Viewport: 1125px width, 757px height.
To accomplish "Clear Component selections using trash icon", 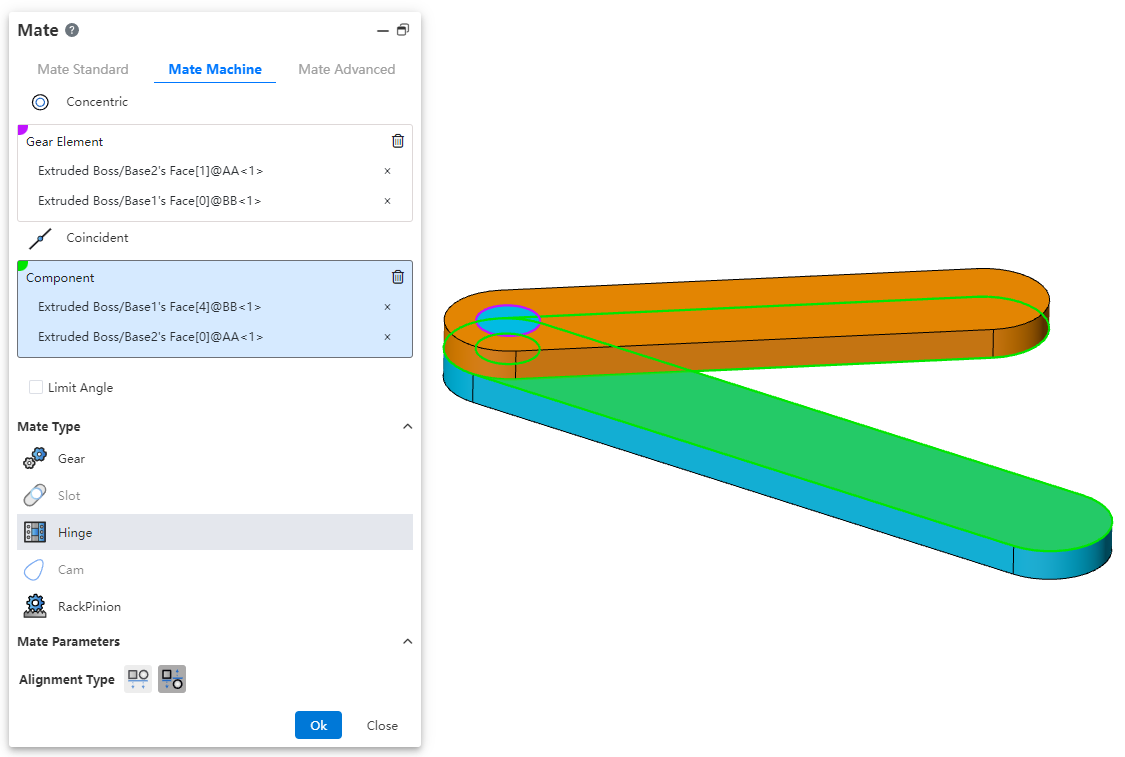I will 398,277.
